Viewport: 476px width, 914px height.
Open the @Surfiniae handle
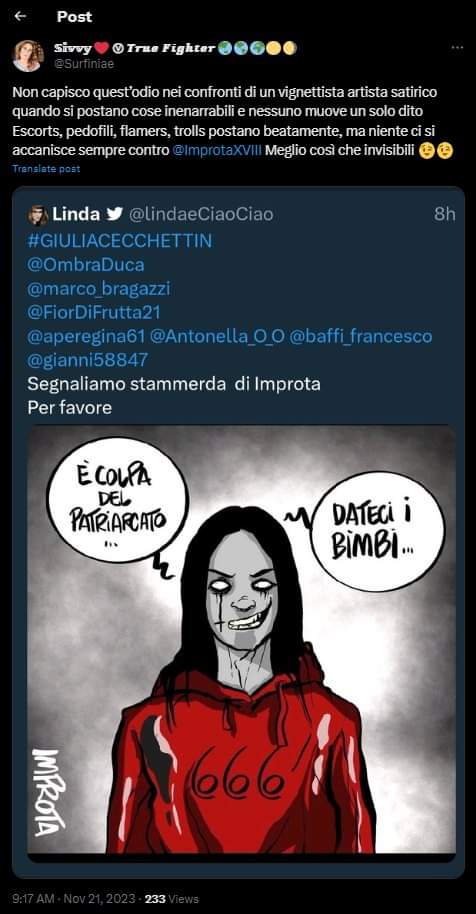84,65
